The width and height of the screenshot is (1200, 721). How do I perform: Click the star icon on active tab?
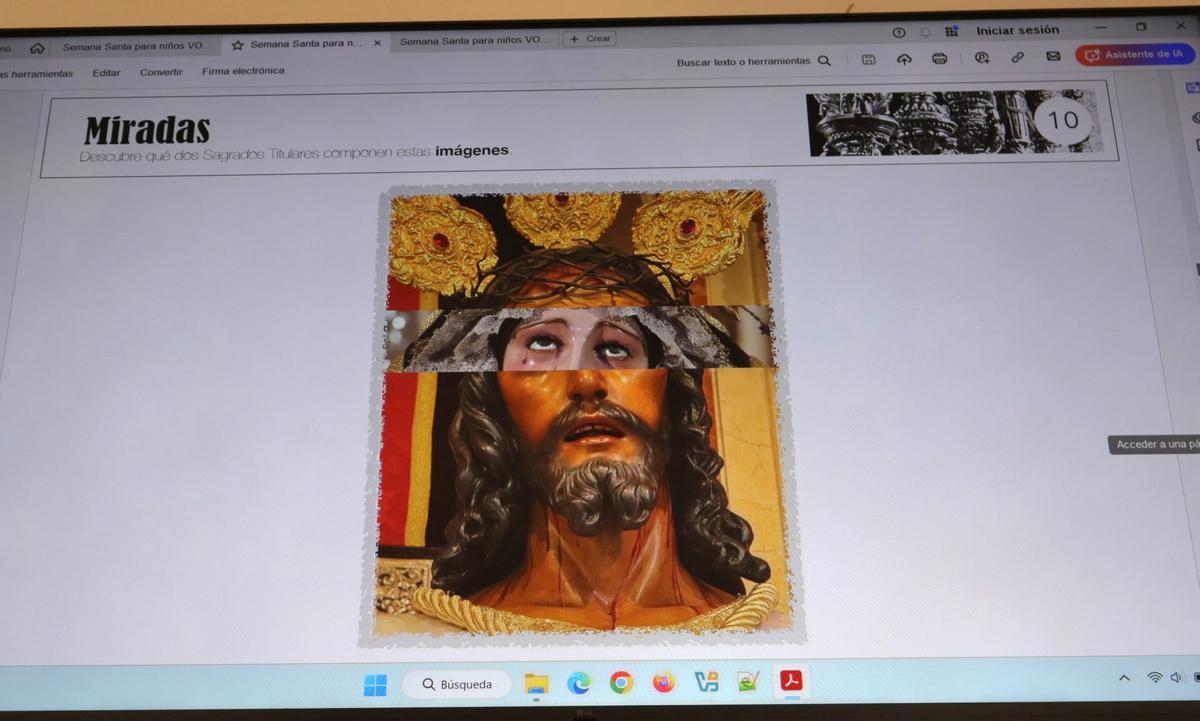pos(237,45)
